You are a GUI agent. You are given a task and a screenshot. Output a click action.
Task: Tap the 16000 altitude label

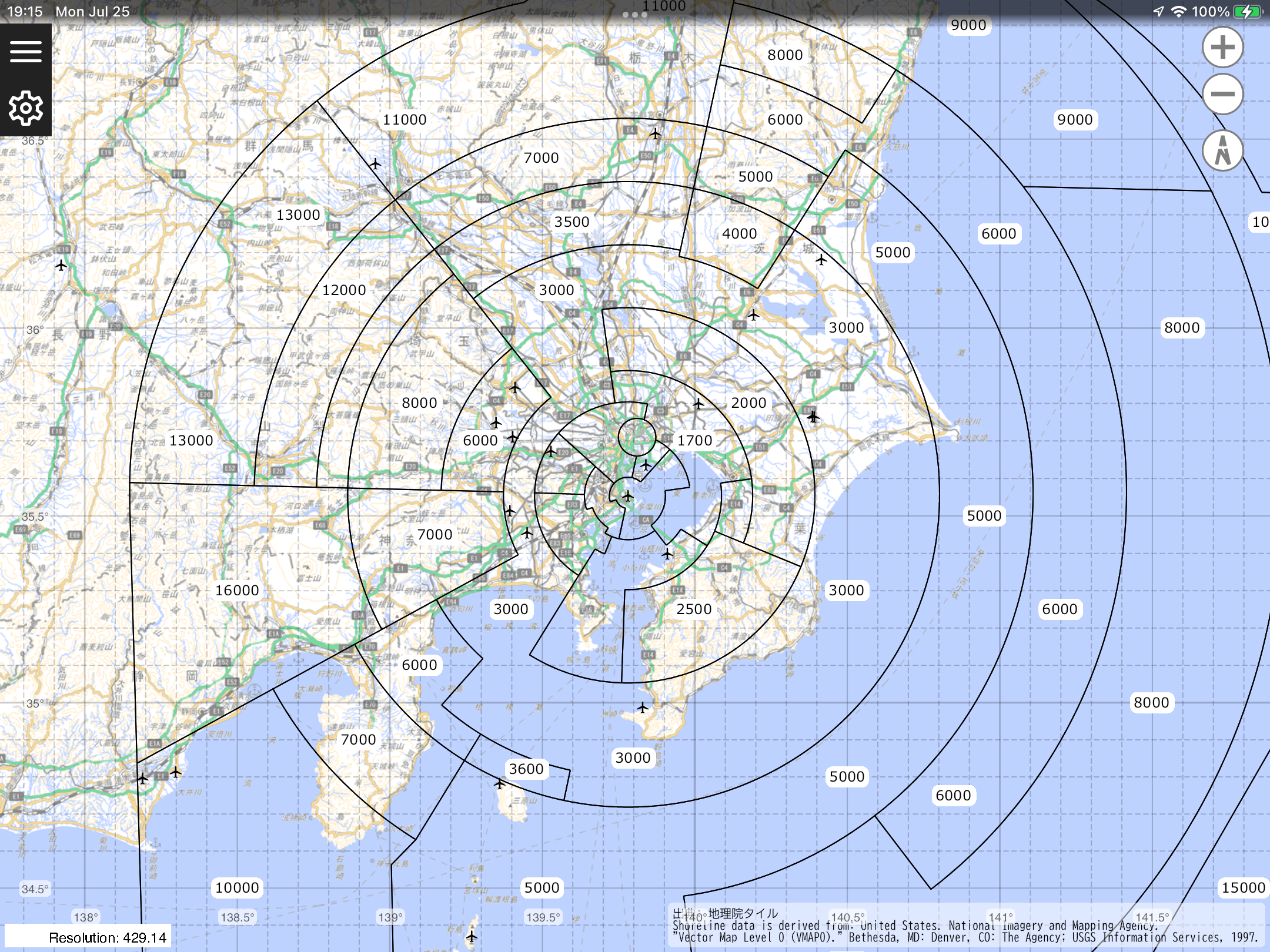tap(237, 590)
